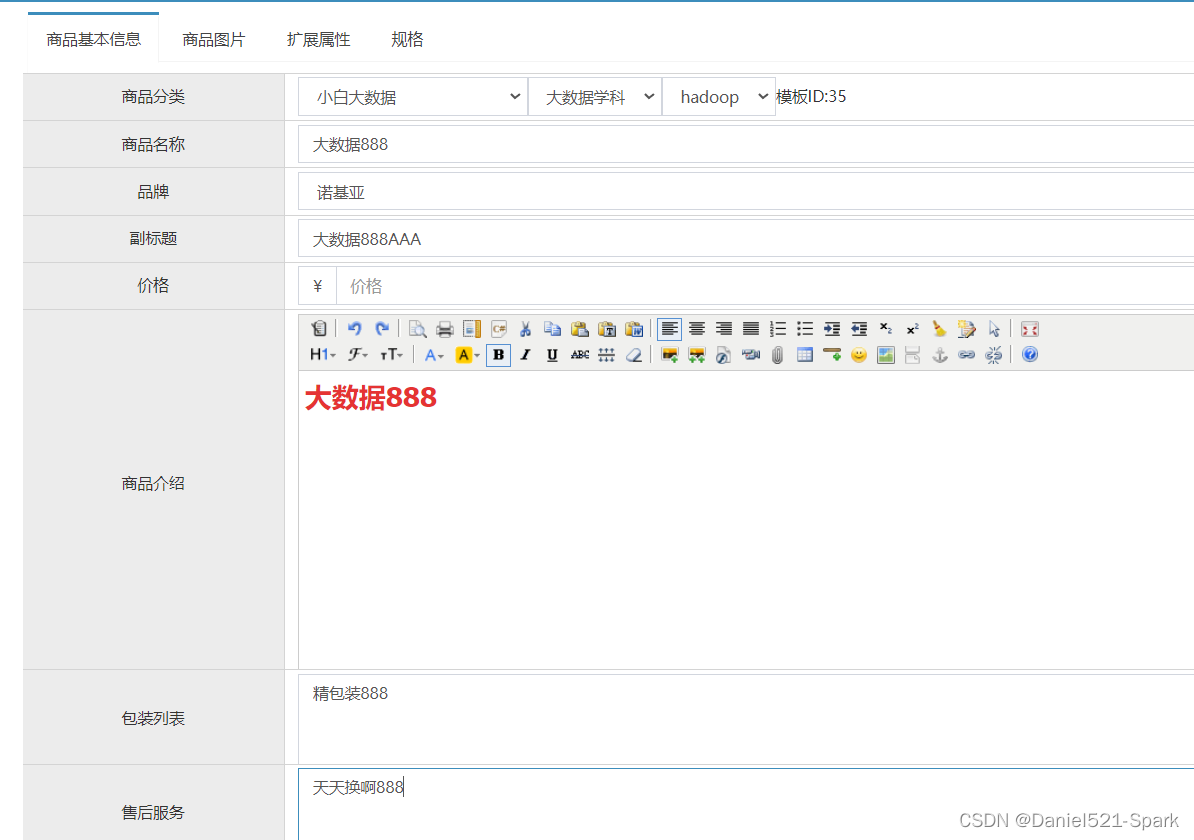The height and width of the screenshot is (840, 1194).
Task: Insert Flash content icon
Action: 723,354
